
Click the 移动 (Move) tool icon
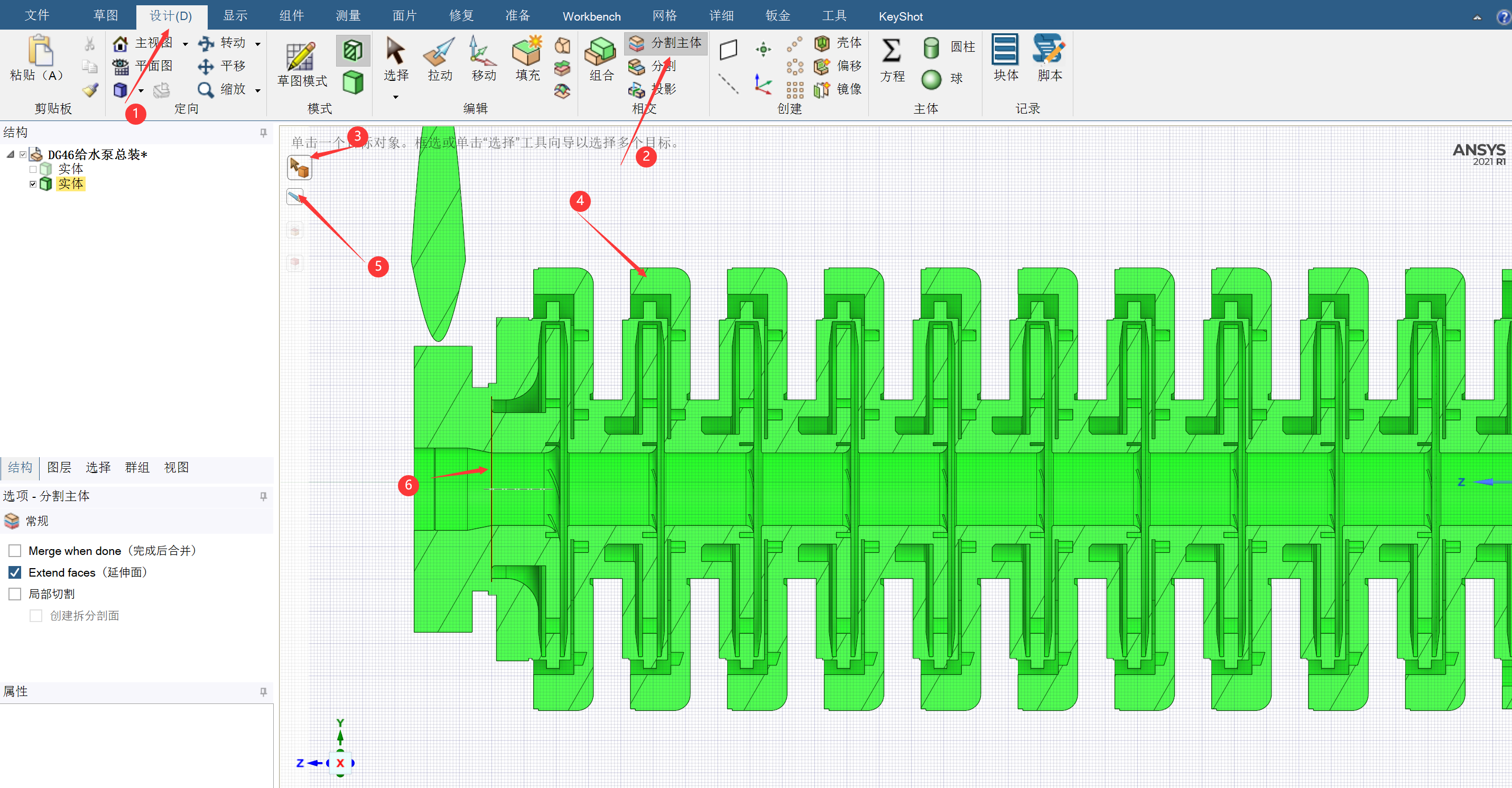[483, 52]
